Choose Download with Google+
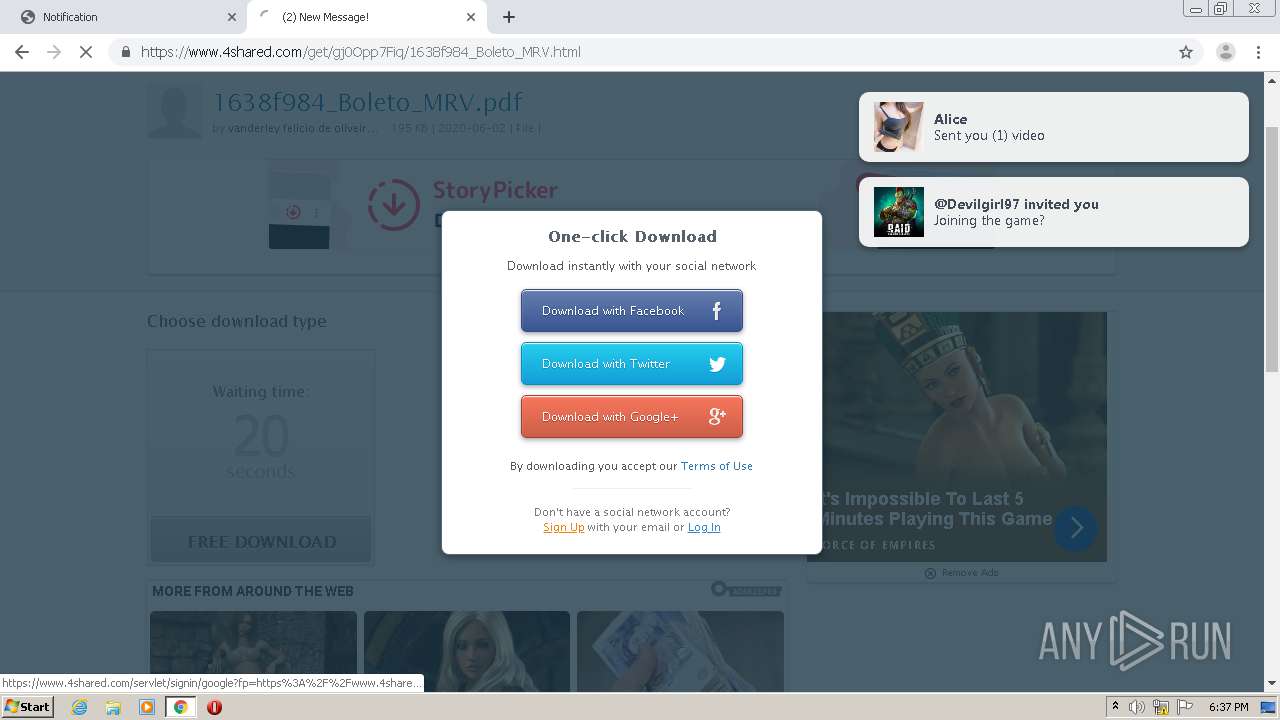This screenshot has height=720, width=1280. [x=632, y=417]
